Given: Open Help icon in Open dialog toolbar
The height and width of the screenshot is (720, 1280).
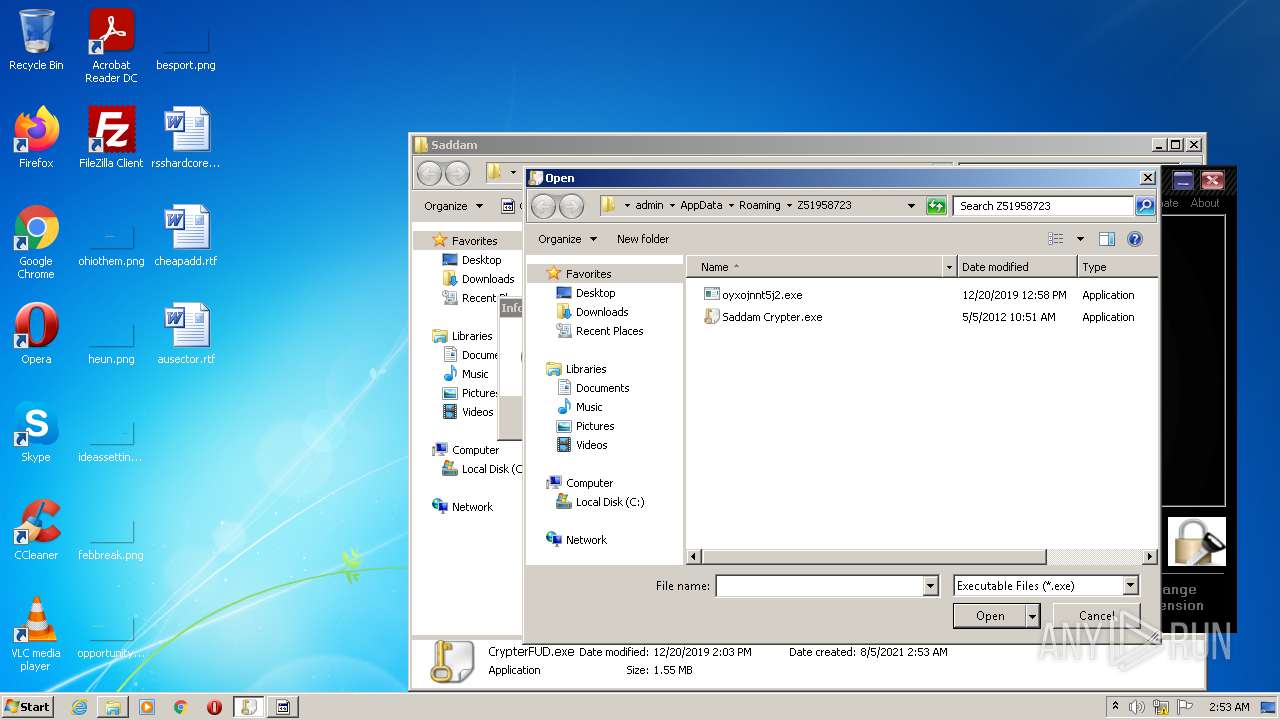Looking at the screenshot, I should [1135, 239].
